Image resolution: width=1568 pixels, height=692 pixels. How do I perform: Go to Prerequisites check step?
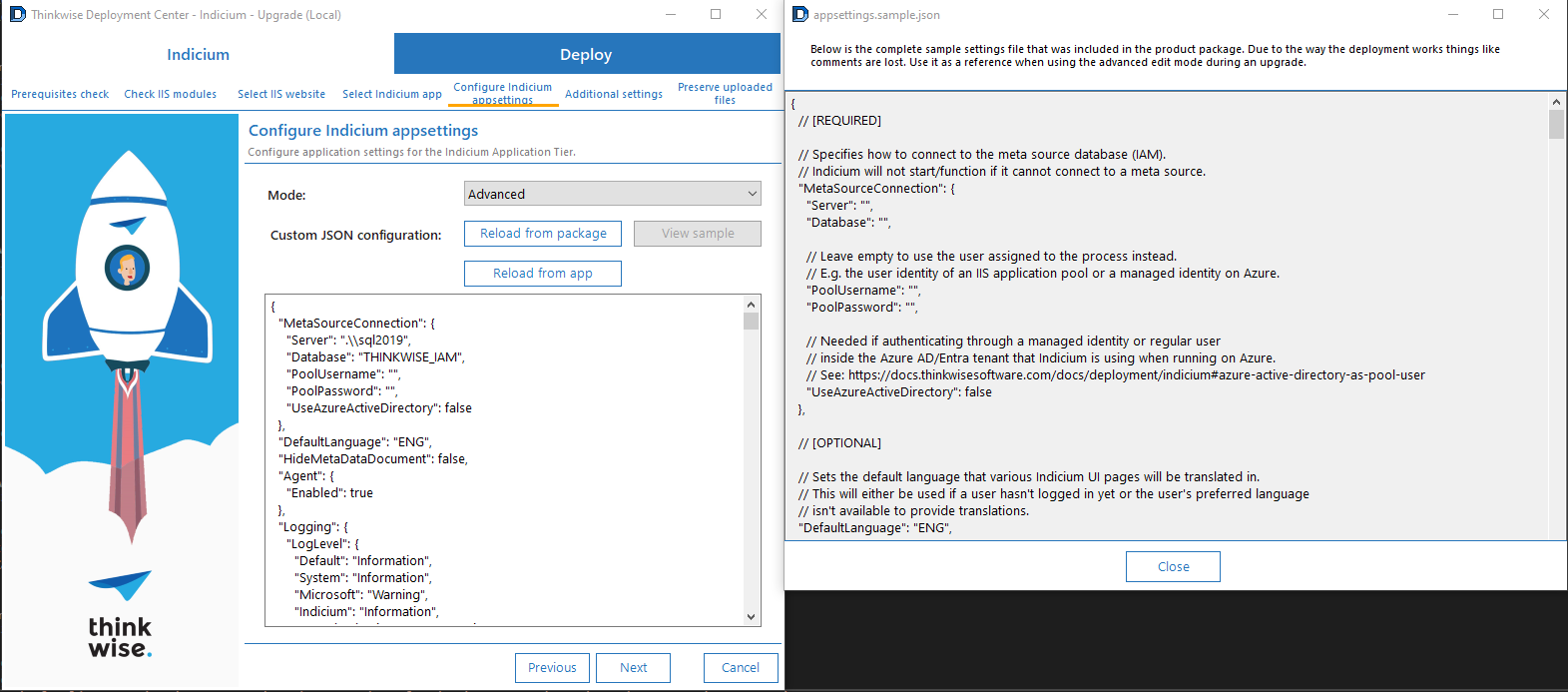pyautogui.click(x=60, y=94)
